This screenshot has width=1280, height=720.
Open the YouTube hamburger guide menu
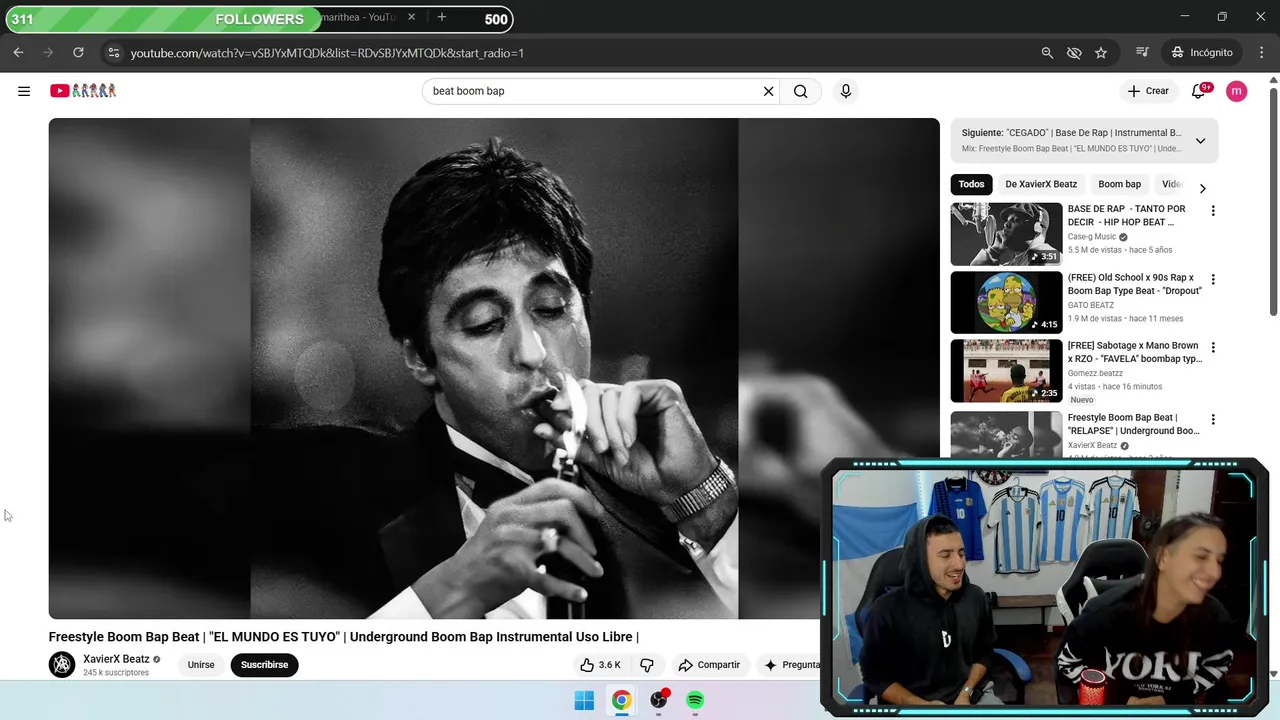(24, 91)
